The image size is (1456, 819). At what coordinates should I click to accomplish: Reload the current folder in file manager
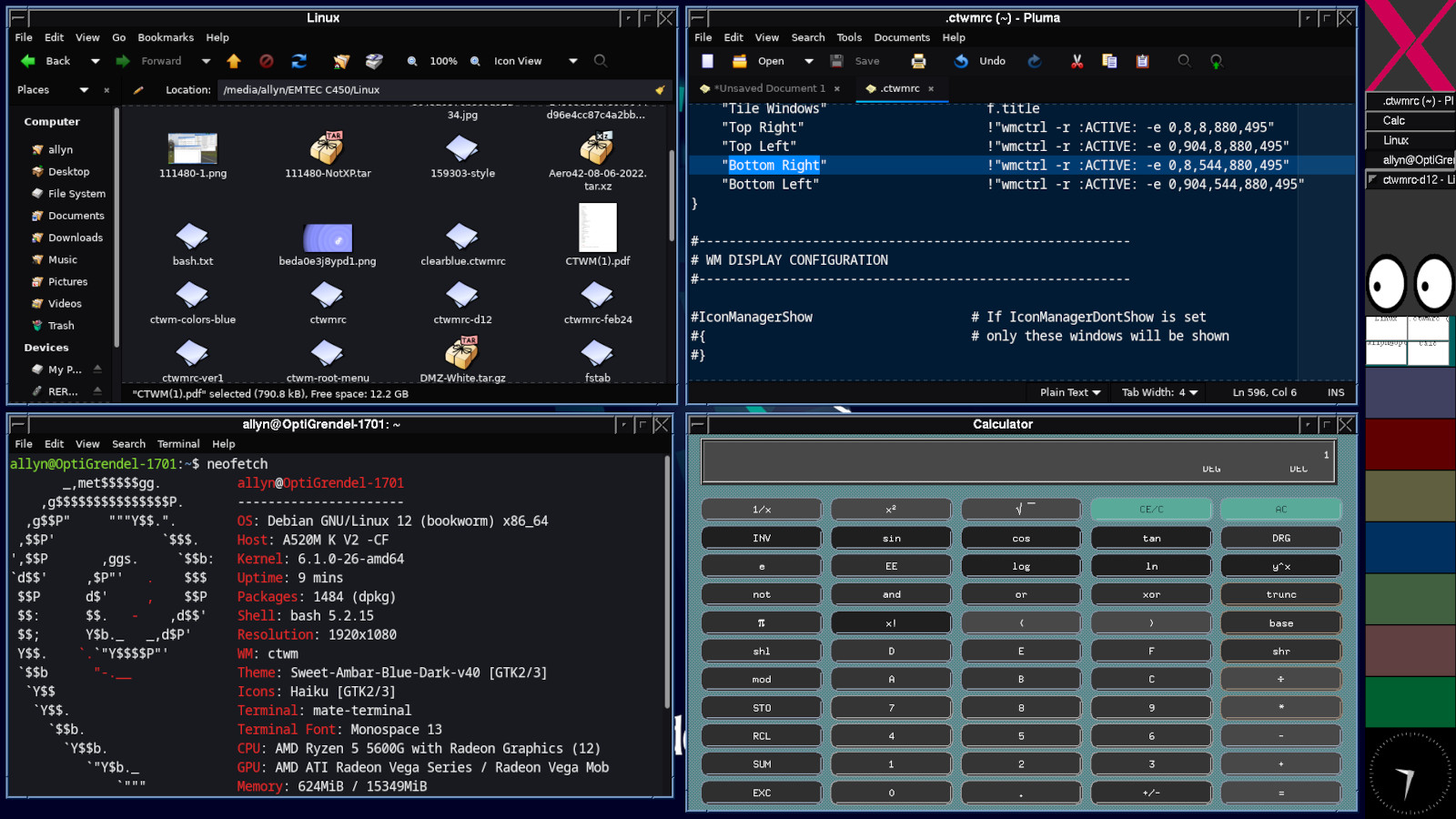pyautogui.click(x=298, y=61)
